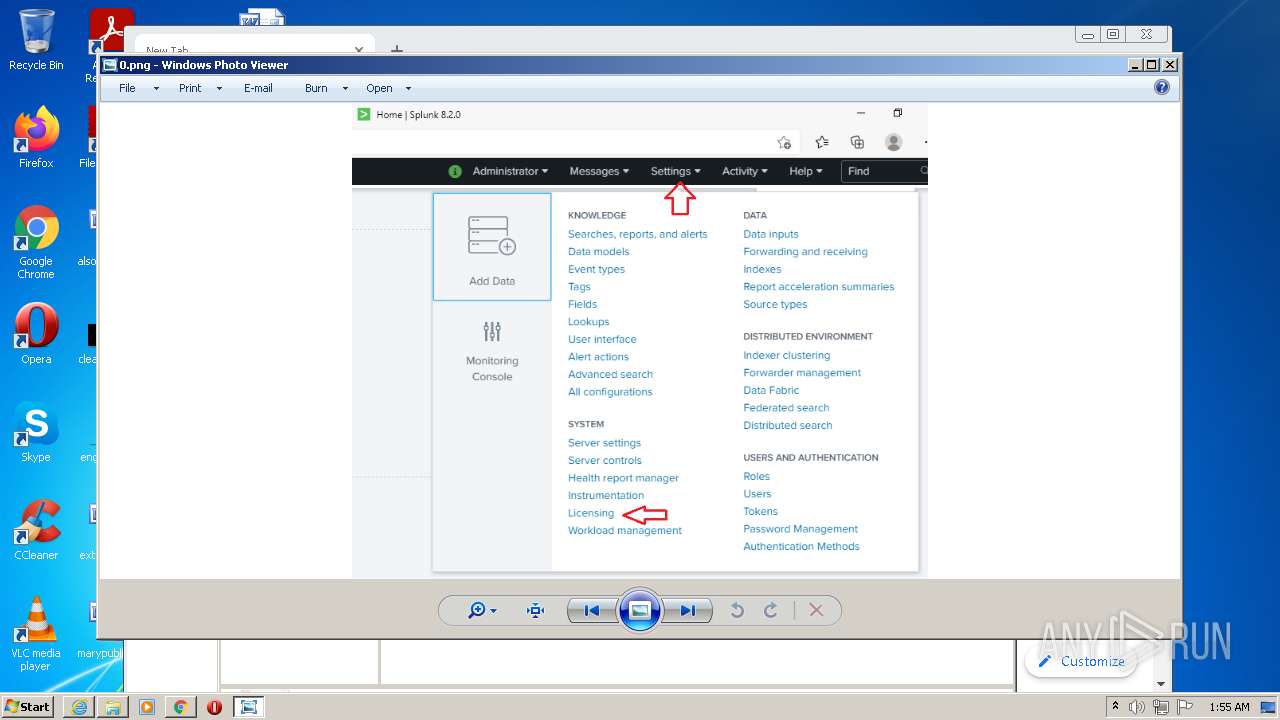1280x720 pixels.
Task: Expand the Open menu dropdown arrow
Action: (409, 89)
